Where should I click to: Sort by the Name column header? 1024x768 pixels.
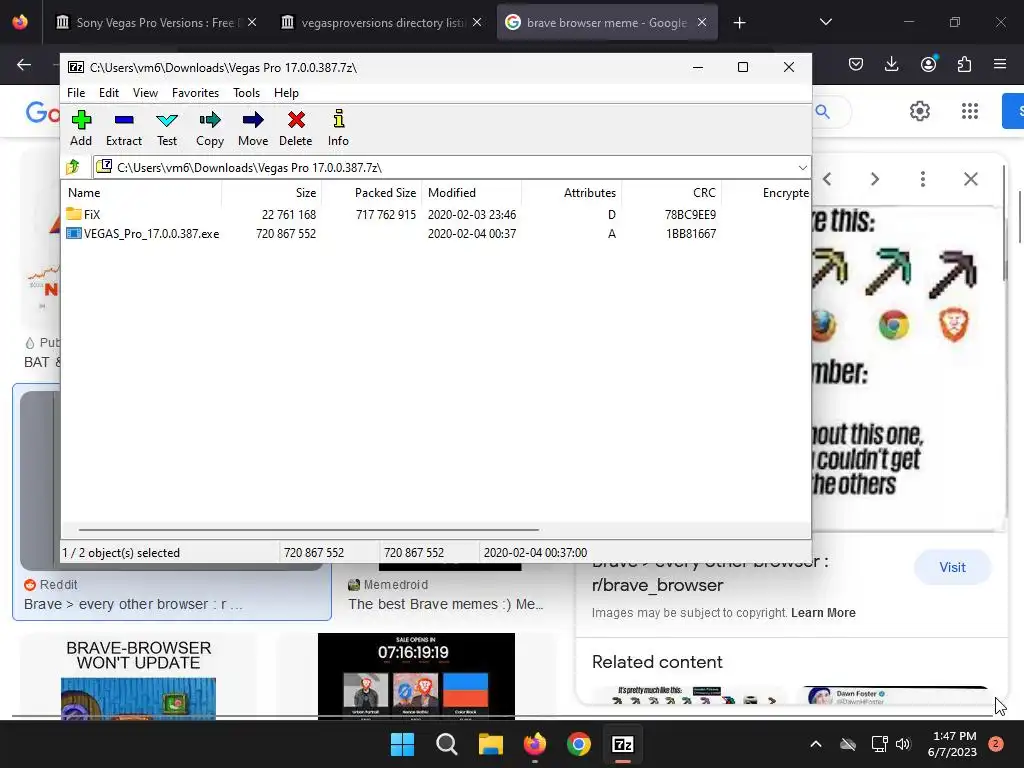(x=142, y=193)
